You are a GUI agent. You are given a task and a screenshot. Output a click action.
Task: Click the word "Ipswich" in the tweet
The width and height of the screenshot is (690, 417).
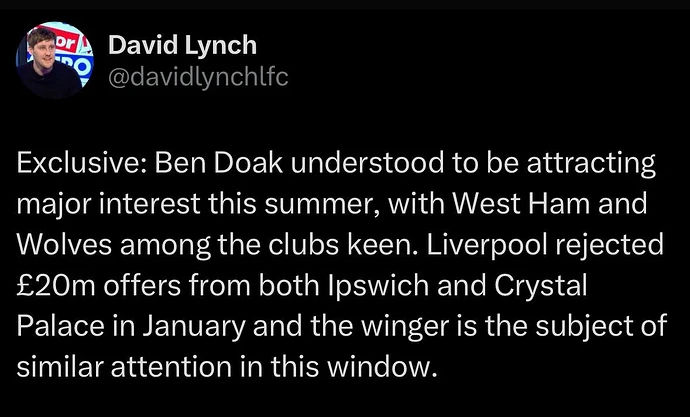pyautogui.click(x=378, y=287)
